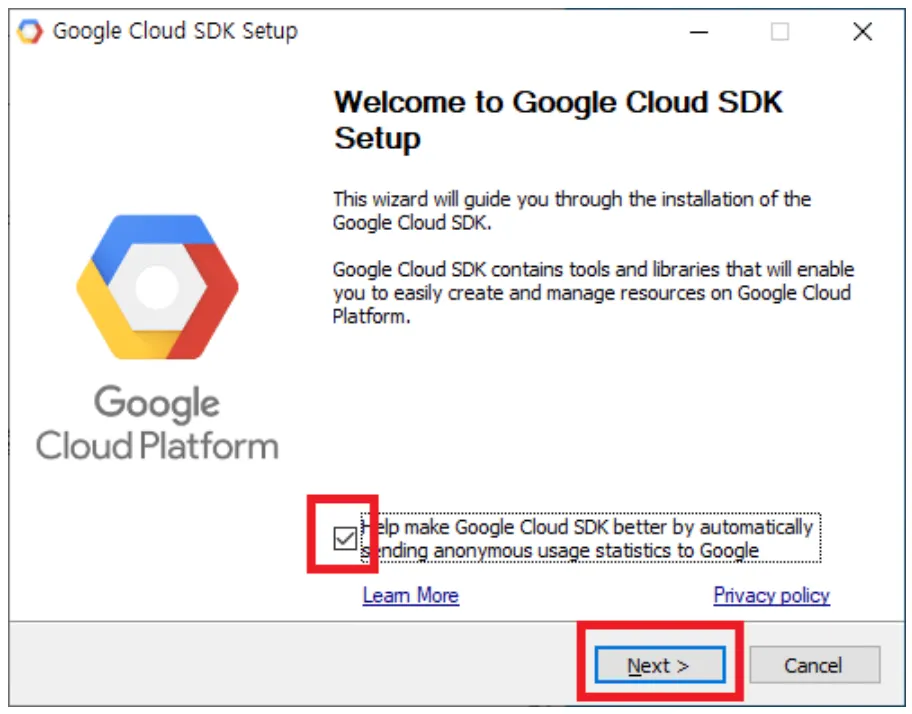Click the greyed-out maximize button
The width and height of the screenshot is (912, 714).
click(780, 32)
